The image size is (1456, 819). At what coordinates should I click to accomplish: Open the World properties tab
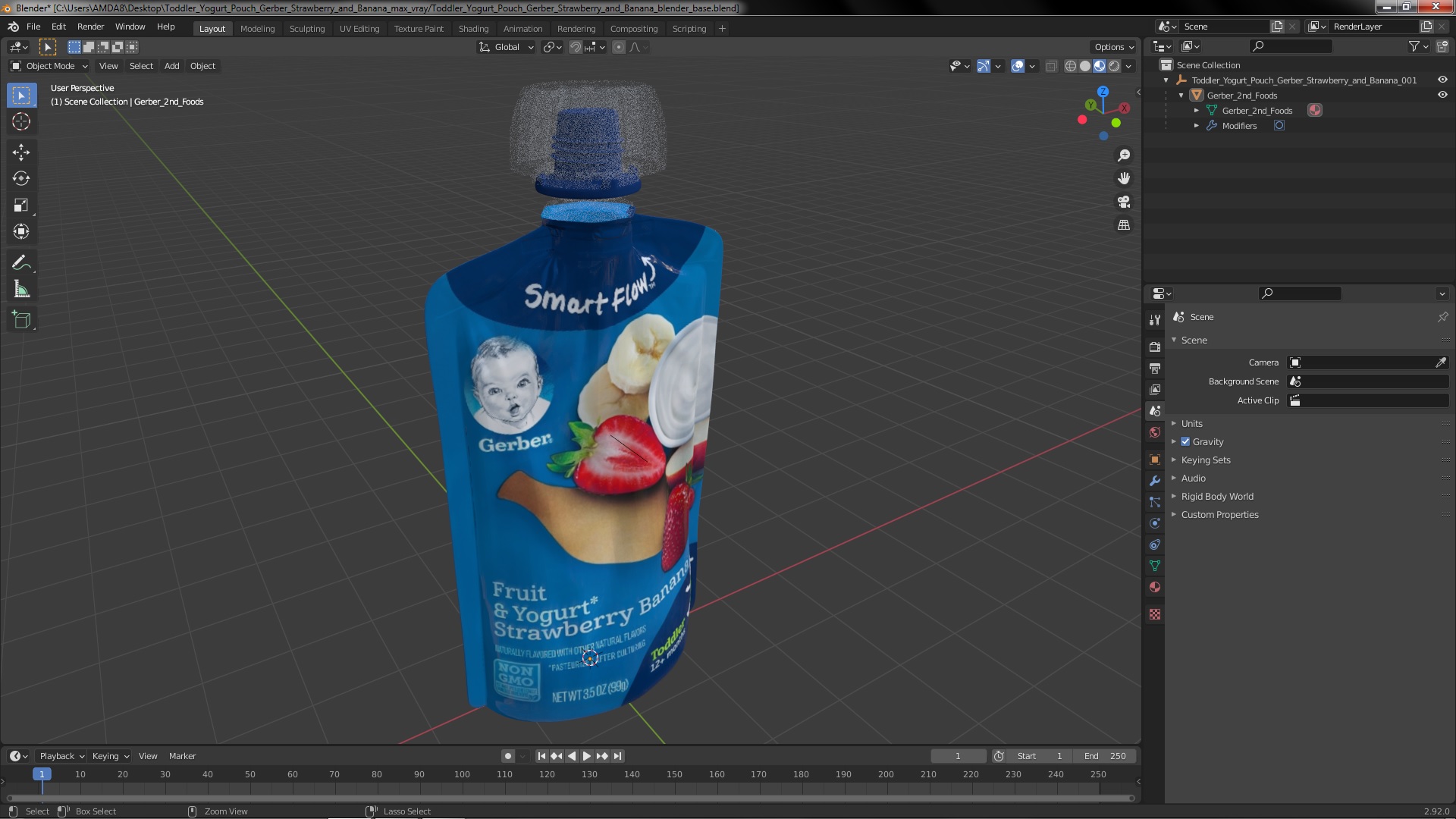click(1155, 432)
